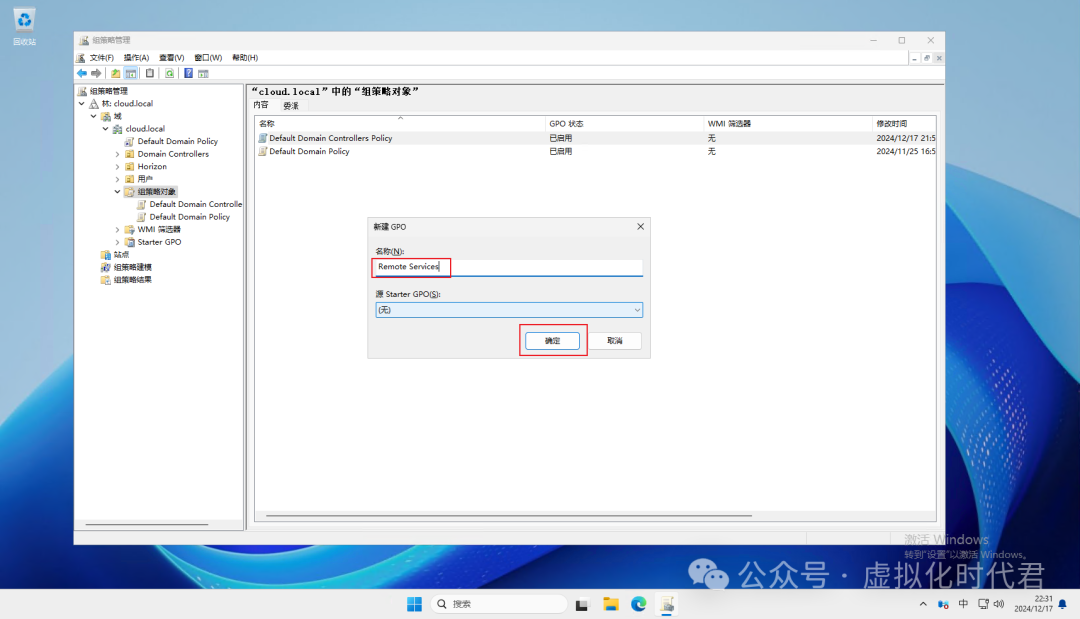Image resolution: width=1080 pixels, height=619 pixels.
Task: Expand the Domain Controllers tree node
Action: (117, 154)
